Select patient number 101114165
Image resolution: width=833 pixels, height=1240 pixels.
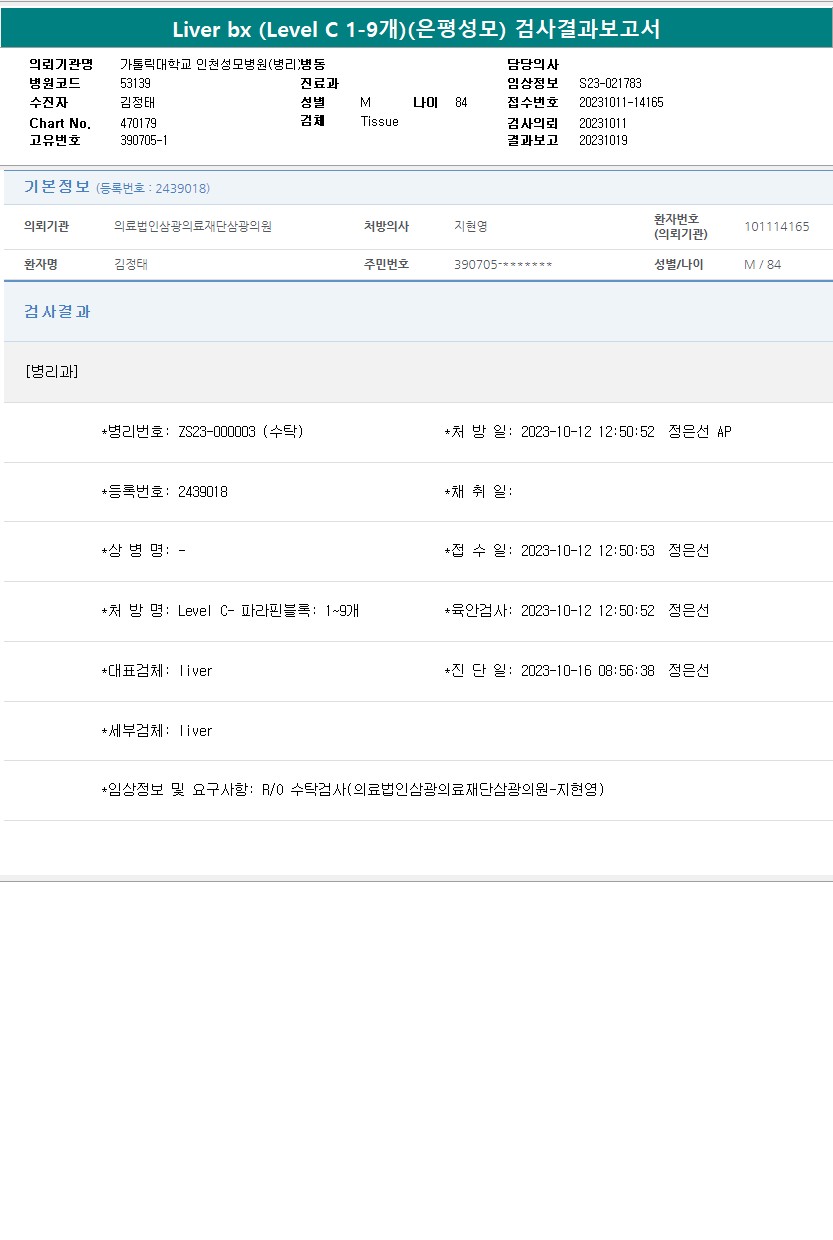pyautogui.click(x=776, y=226)
